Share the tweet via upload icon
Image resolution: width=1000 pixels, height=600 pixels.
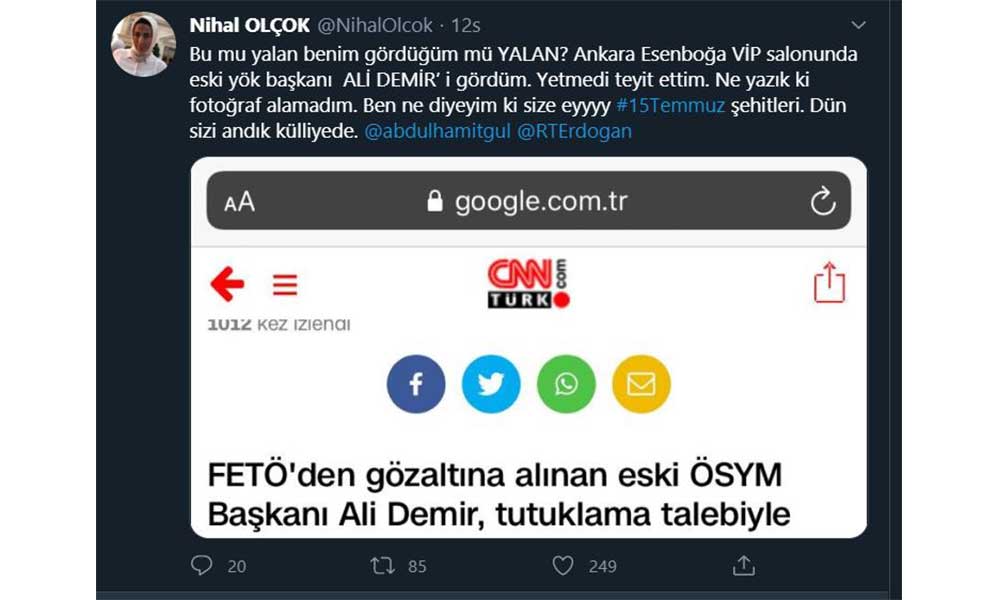coord(744,566)
